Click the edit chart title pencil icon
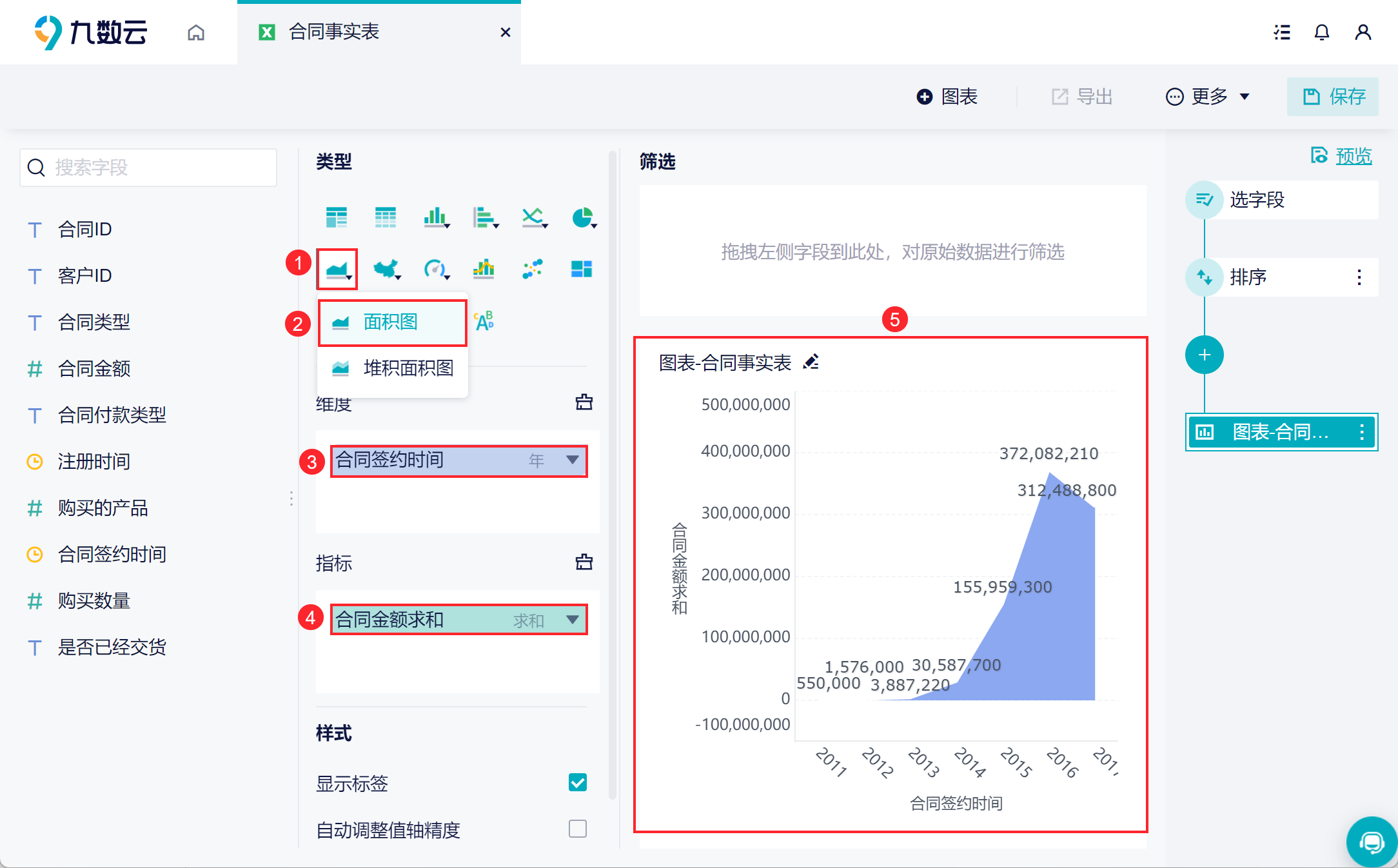 811,362
